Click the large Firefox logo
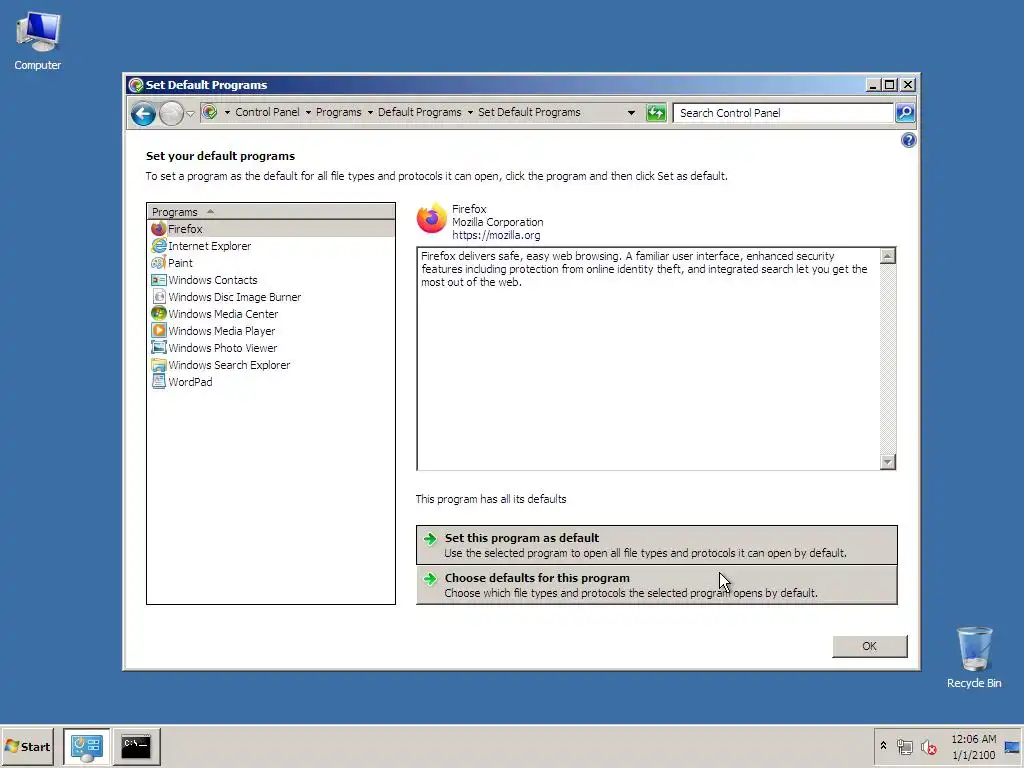 pyautogui.click(x=432, y=218)
